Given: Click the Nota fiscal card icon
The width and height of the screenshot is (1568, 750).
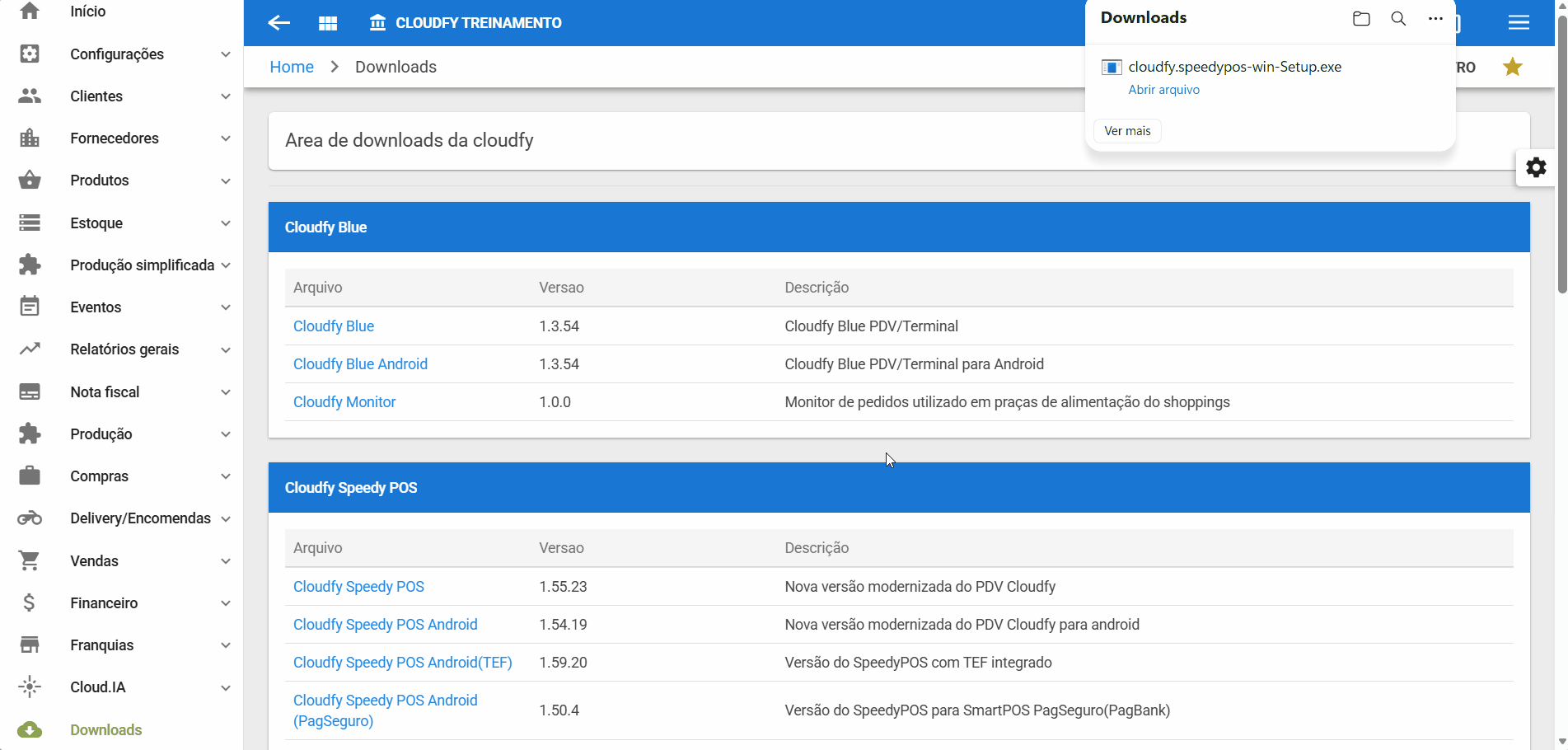Looking at the screenshot, I should coord(30,391).
